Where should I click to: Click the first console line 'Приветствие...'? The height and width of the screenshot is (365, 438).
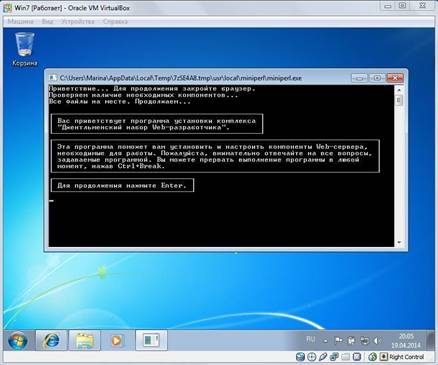click(x=152, y=89)
